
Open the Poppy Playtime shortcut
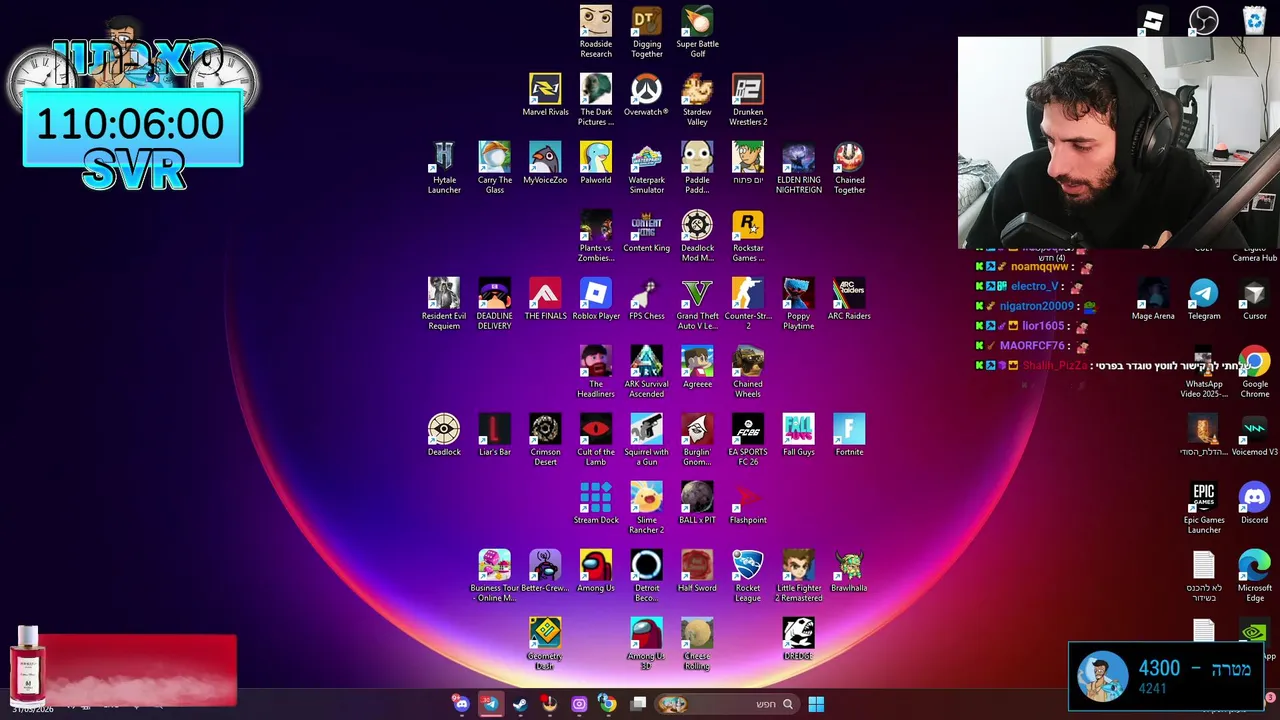point(798,304)
